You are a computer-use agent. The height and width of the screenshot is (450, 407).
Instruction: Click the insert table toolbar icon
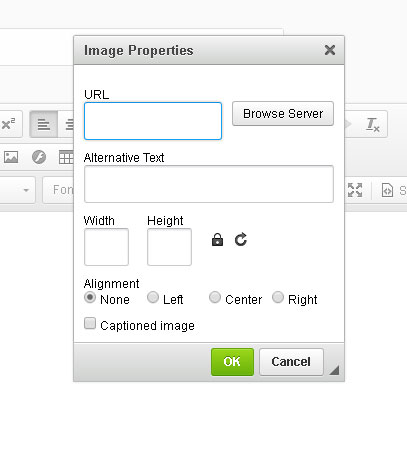click(66, 157)
